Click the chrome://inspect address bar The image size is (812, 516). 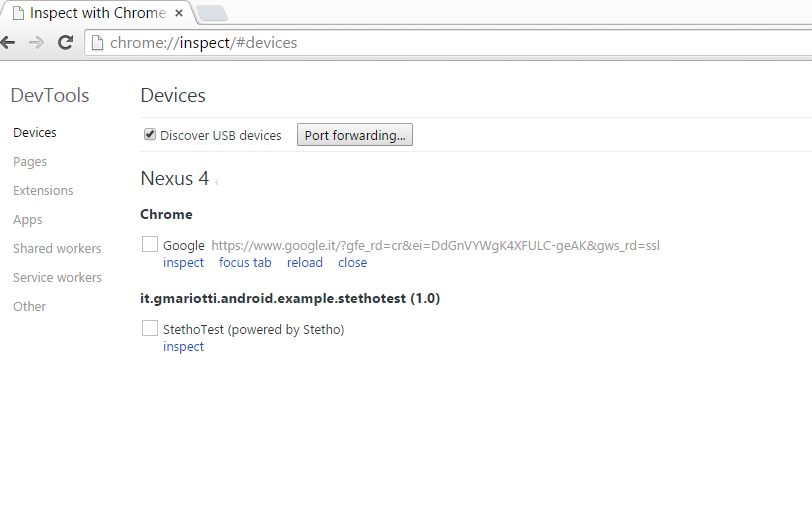pos(450,43)
